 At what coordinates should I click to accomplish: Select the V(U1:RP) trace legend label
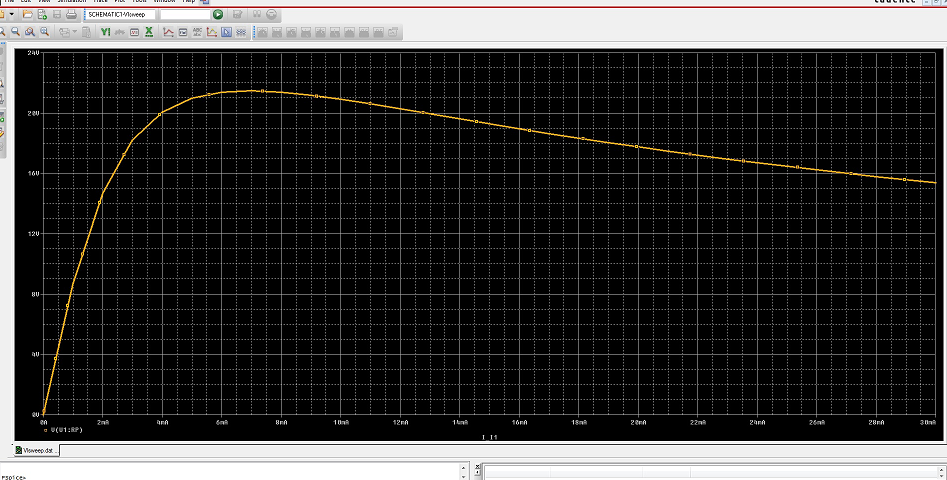click(x=66, y=430)
